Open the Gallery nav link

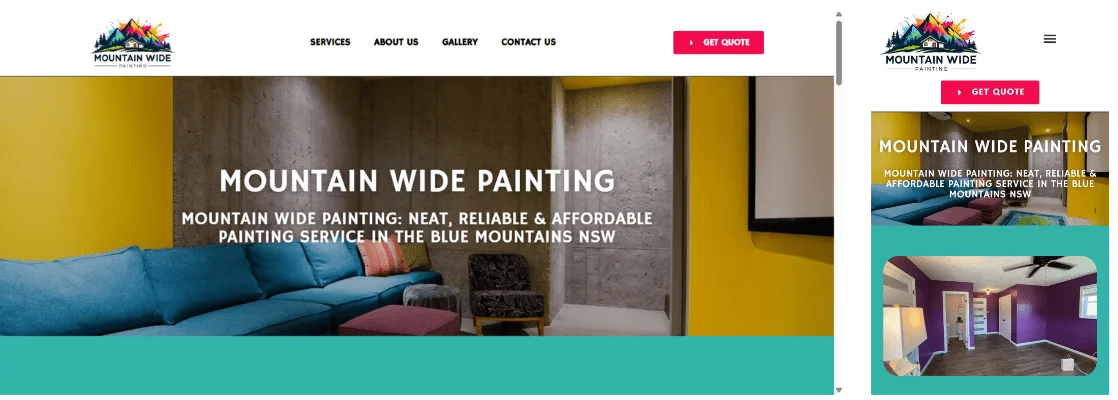click(x=460, y=42)
